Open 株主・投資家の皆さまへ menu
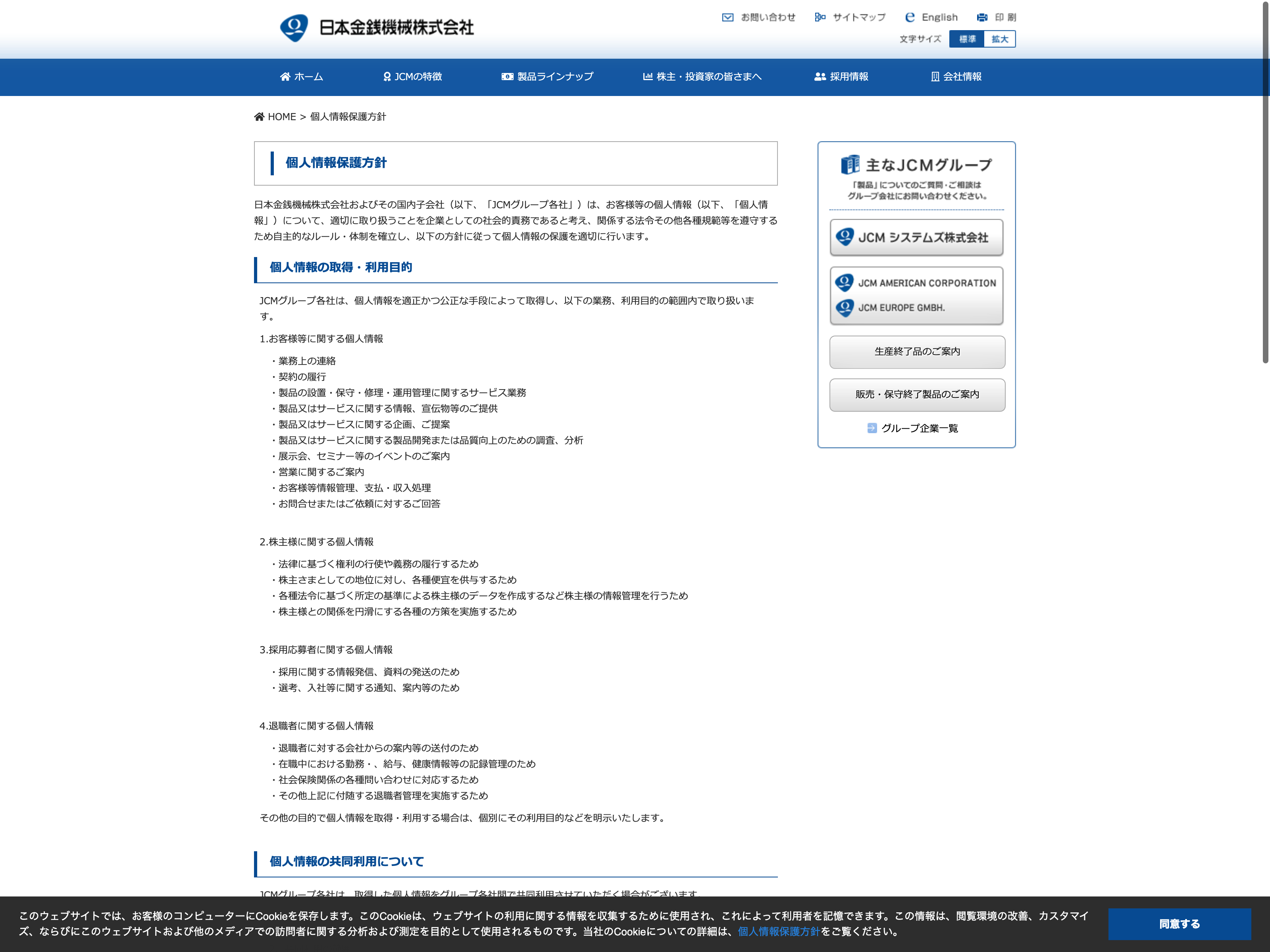The height and width of the screenshot is (952, 1270). pyautogui.click(x=702, y=77)
